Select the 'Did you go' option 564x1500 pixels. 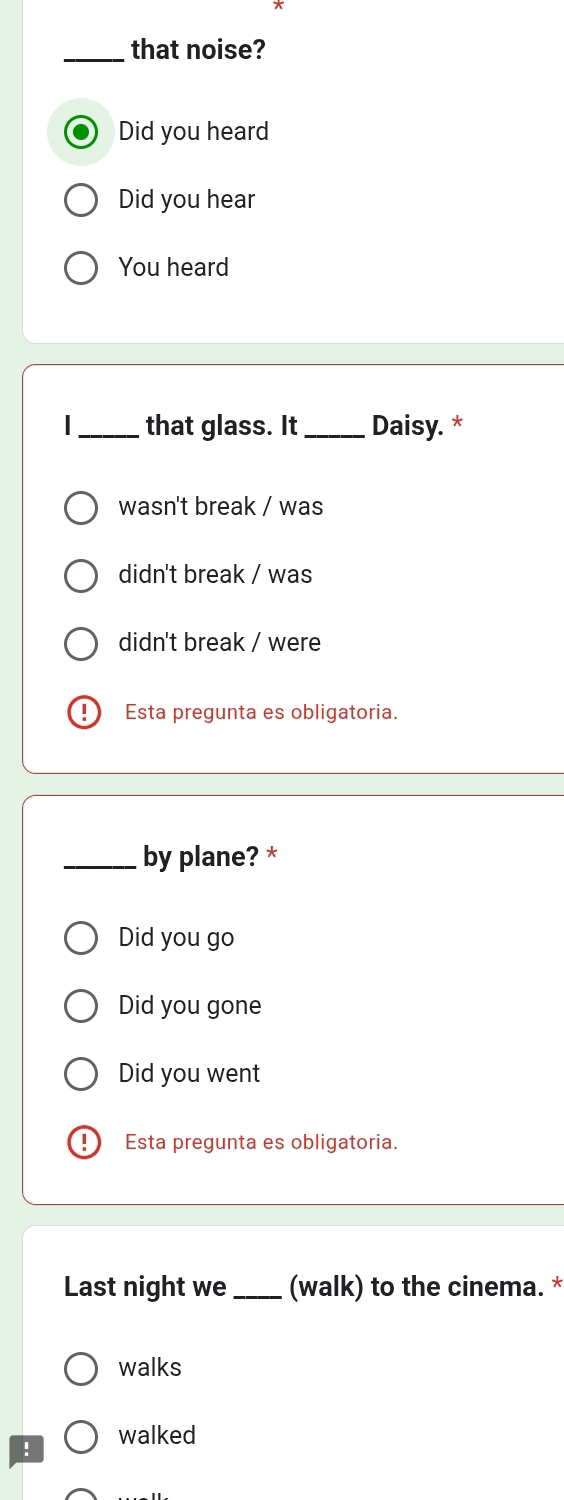pyautogui.click(x=81, y=938)
